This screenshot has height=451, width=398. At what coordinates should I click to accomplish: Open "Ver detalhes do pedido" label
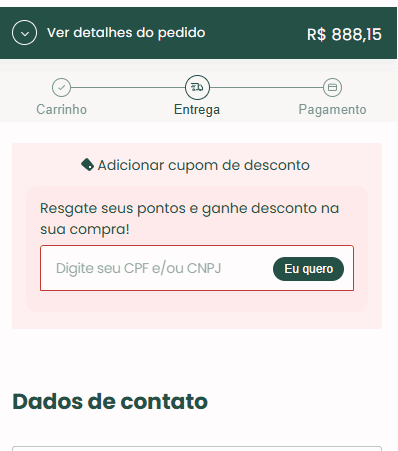point(126,33)
